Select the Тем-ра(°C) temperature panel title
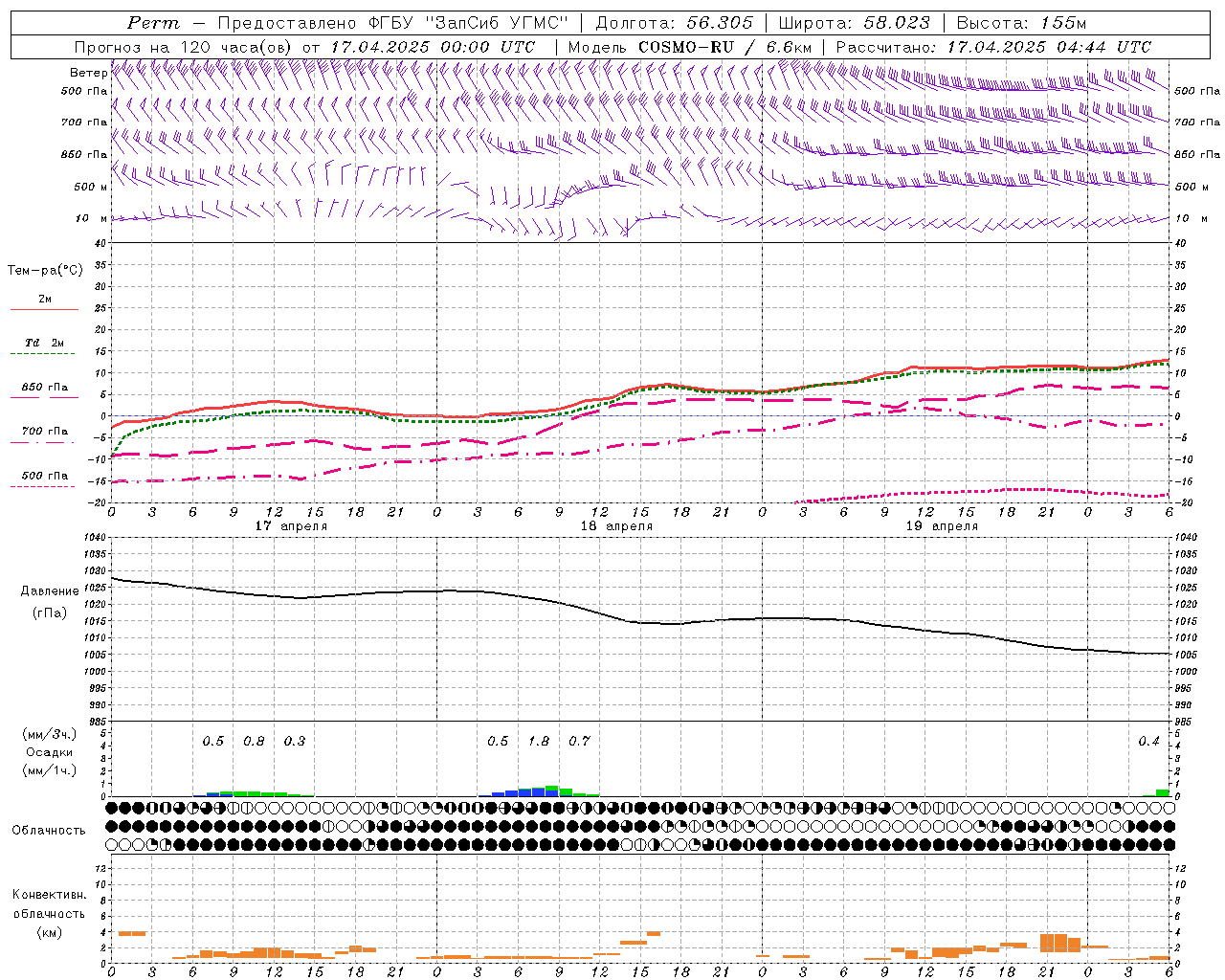This screenshot has height=980, width=1225. (45, 271)
